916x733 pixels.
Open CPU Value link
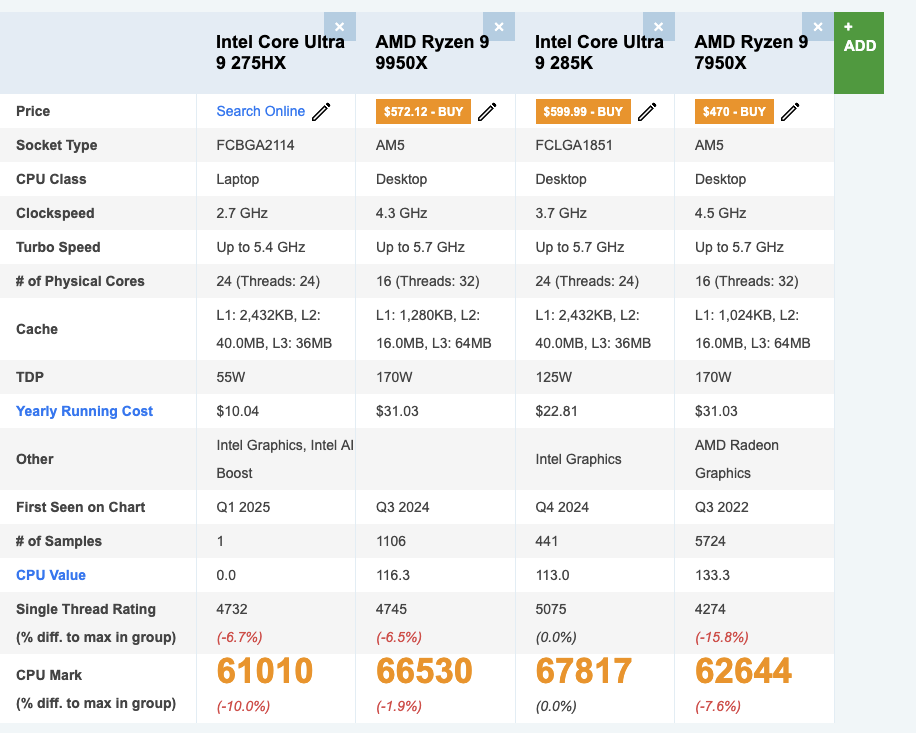pyautogui.click(x=51, y=575)
